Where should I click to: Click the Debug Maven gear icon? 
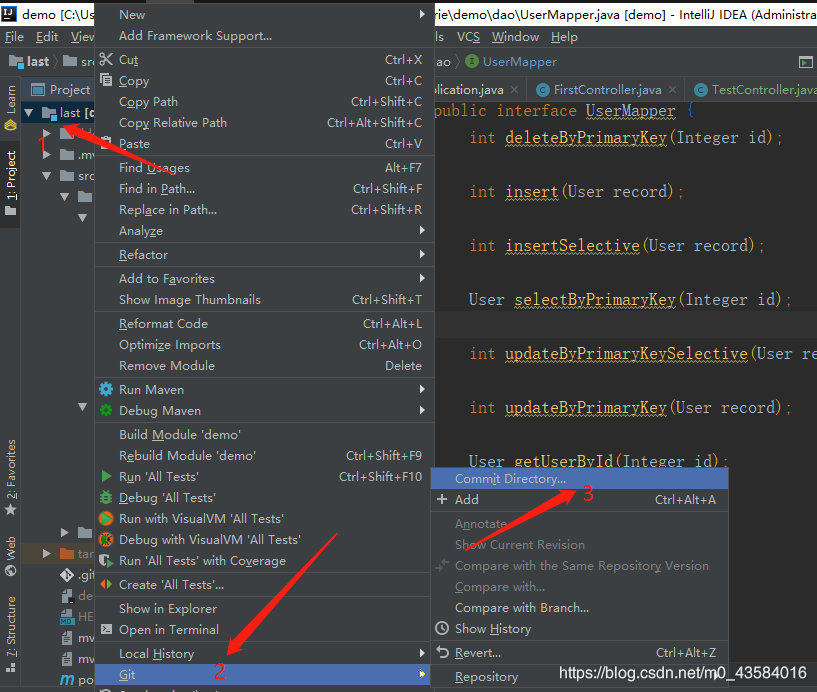point(106,410)
